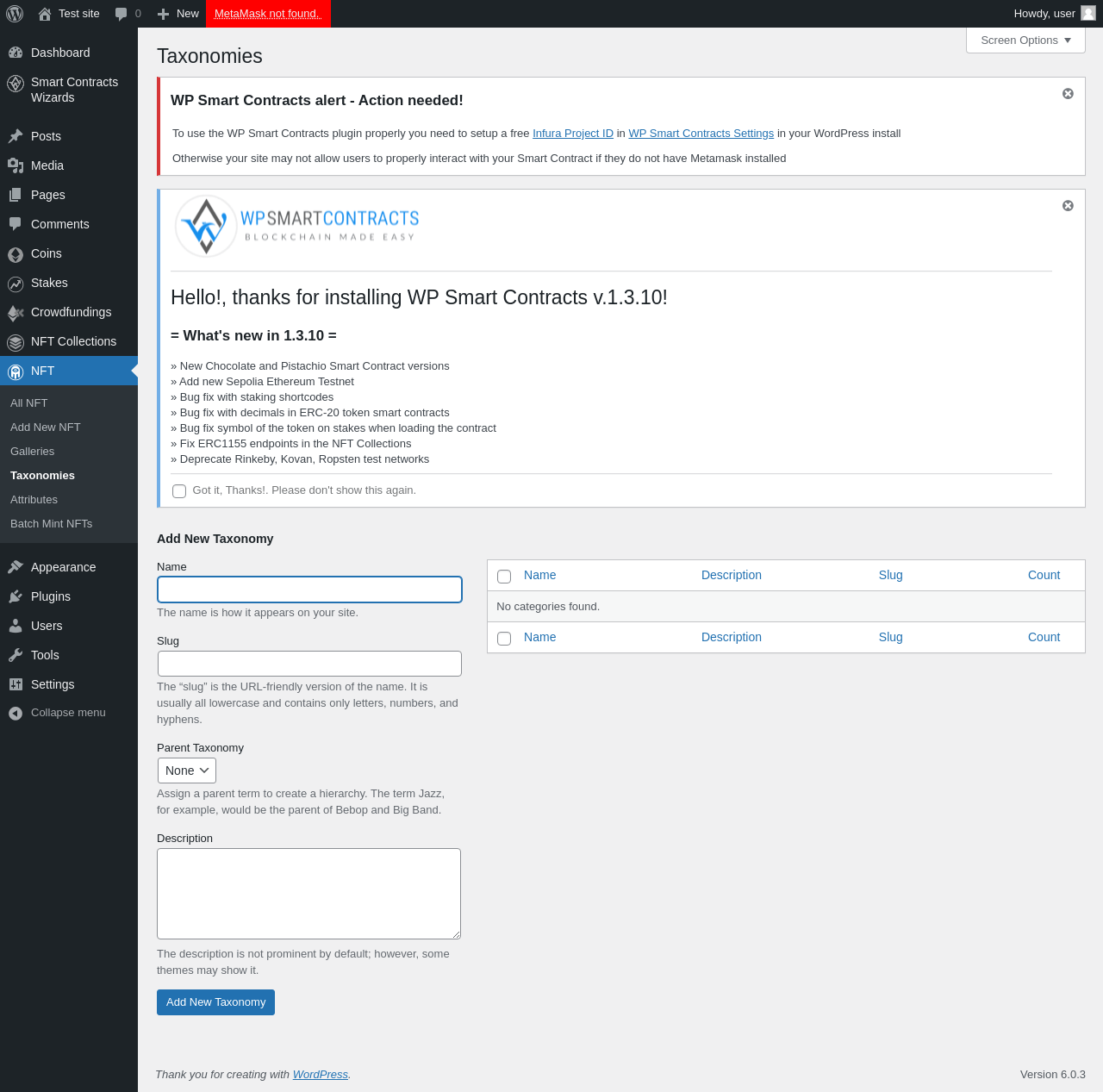Click the MetaMask not found warning

click(268, 14)
